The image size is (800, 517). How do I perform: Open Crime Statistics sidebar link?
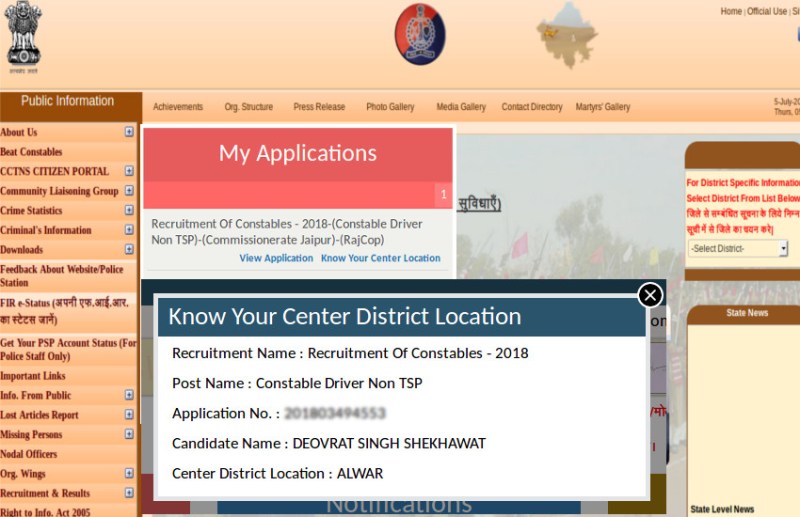31,210
